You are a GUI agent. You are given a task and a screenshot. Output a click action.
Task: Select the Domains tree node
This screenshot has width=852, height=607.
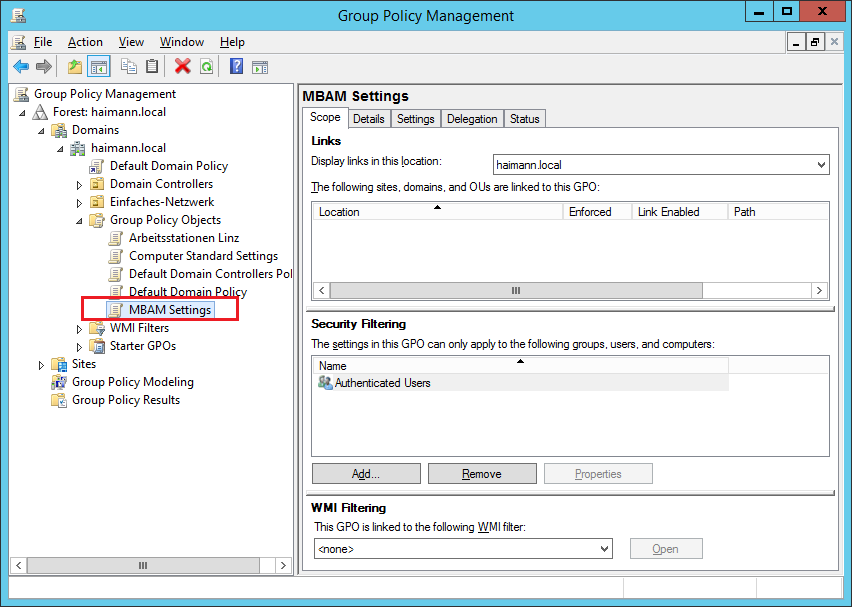pos(95,130)
